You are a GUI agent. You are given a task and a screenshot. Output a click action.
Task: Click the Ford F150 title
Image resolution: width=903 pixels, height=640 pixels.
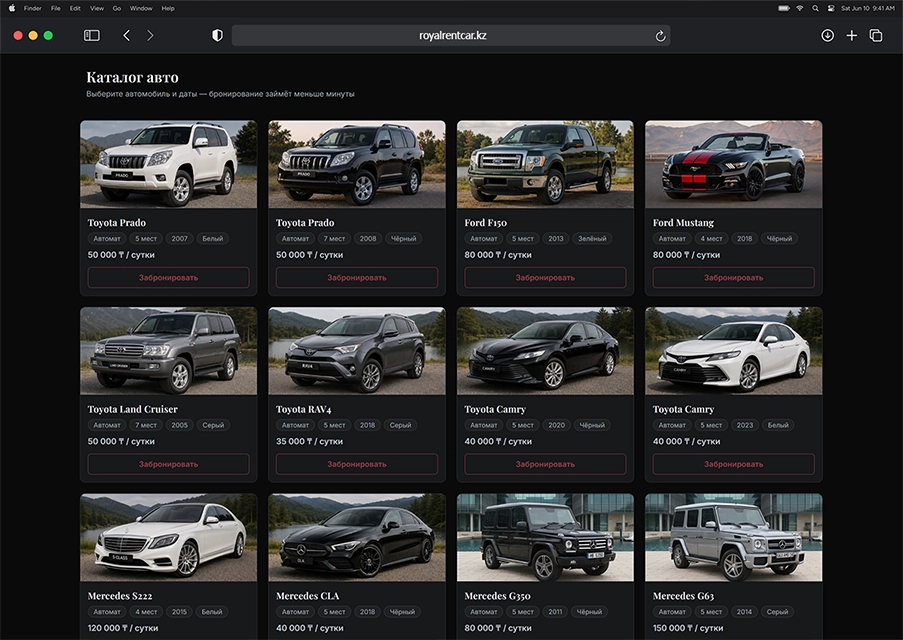[x=485, y=222]
